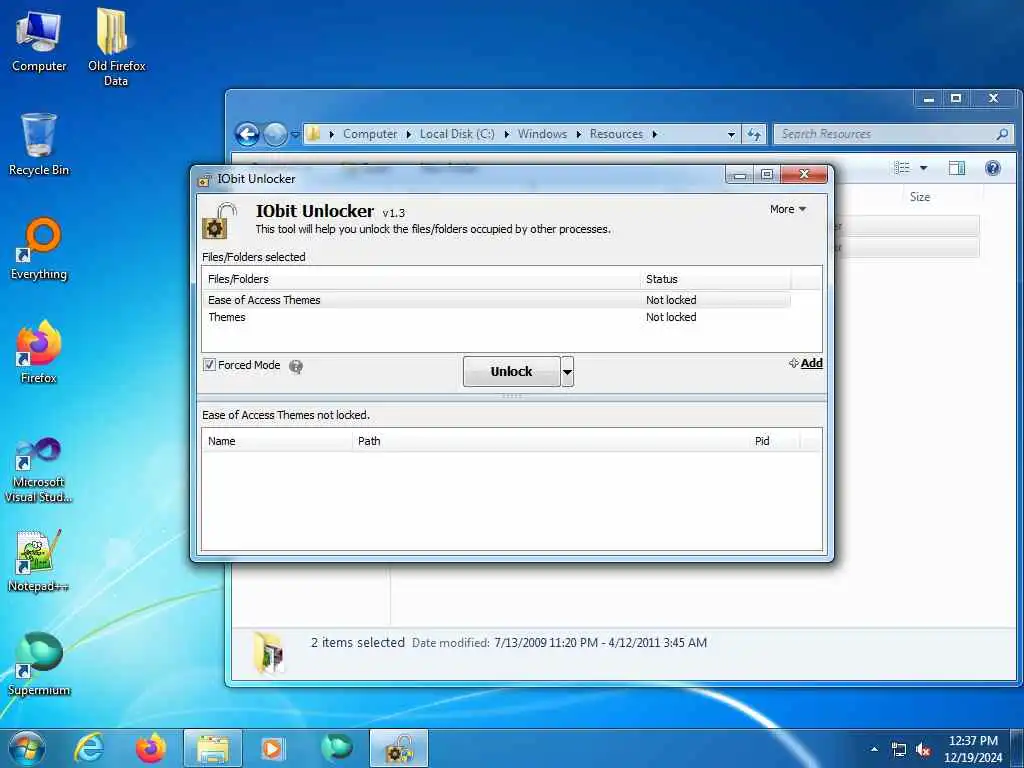
Task: Close the IObit Unlocker window
Action: [x=804, y=174]
